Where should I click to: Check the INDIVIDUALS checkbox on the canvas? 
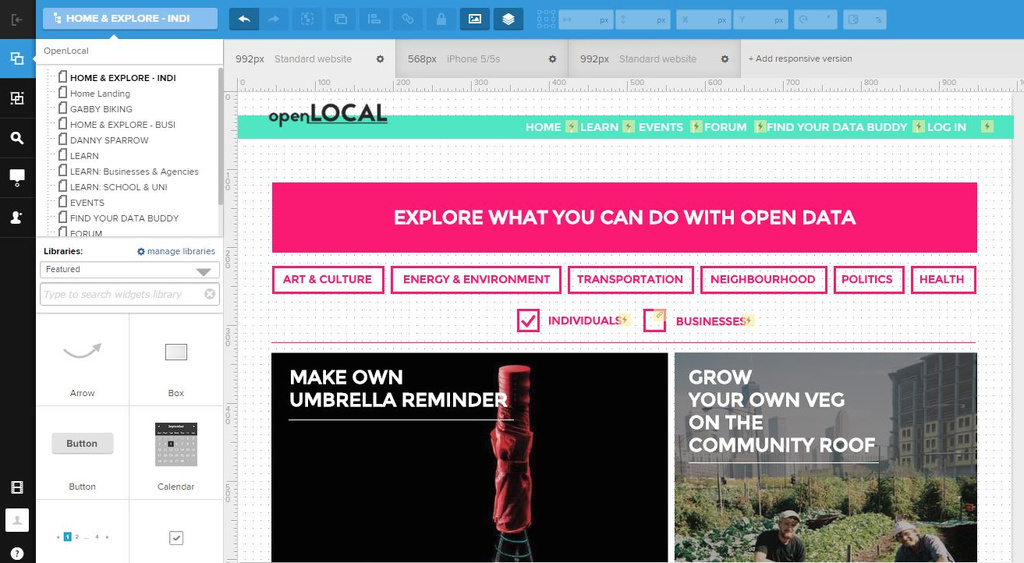tap(528, 321)
